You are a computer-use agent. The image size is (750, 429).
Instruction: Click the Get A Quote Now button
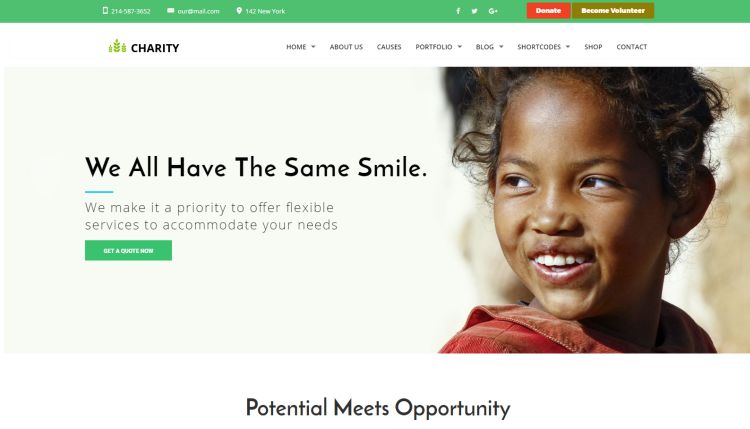128,250
